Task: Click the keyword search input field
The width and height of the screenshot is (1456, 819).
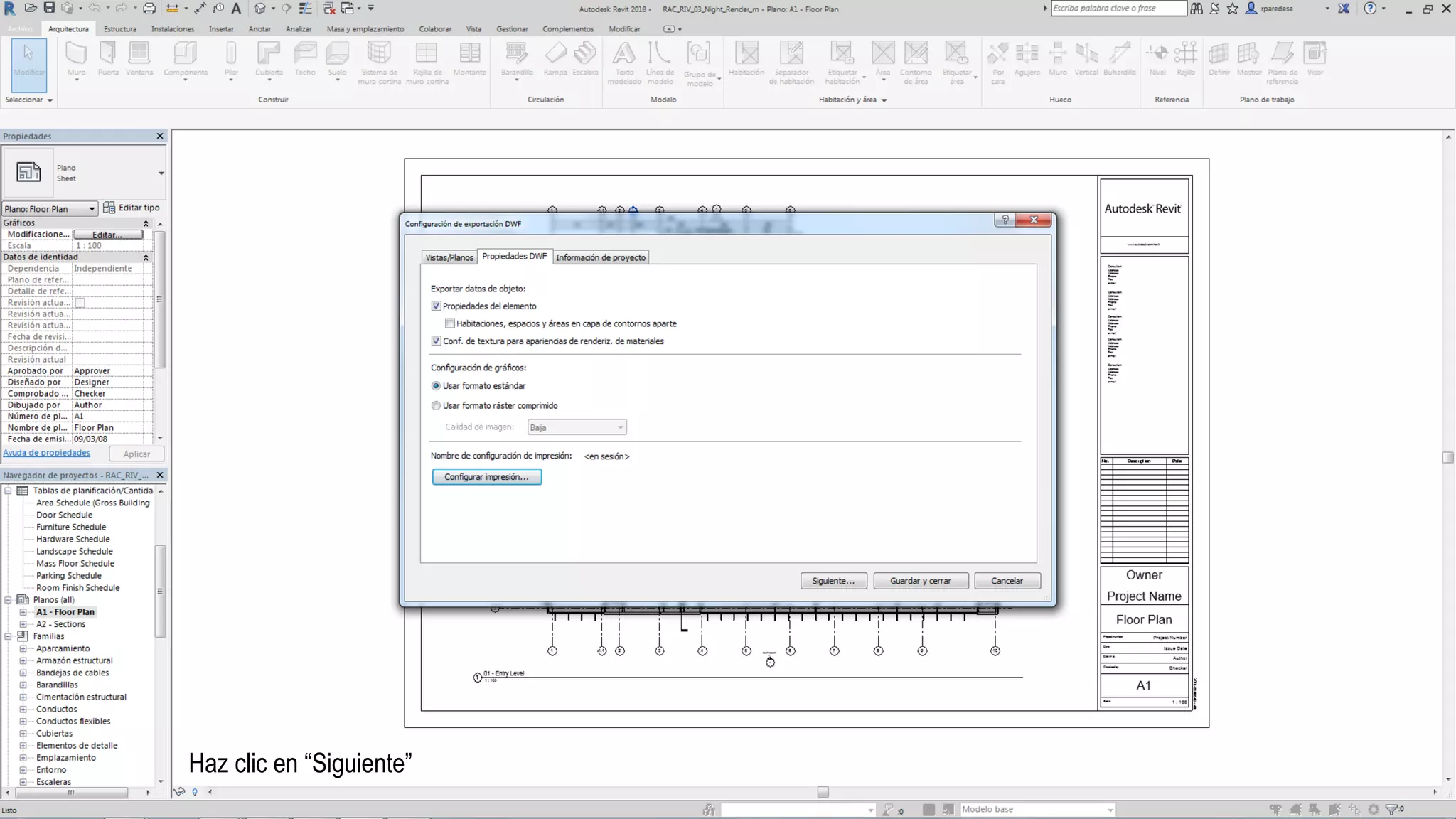Action: (1118, 9)
